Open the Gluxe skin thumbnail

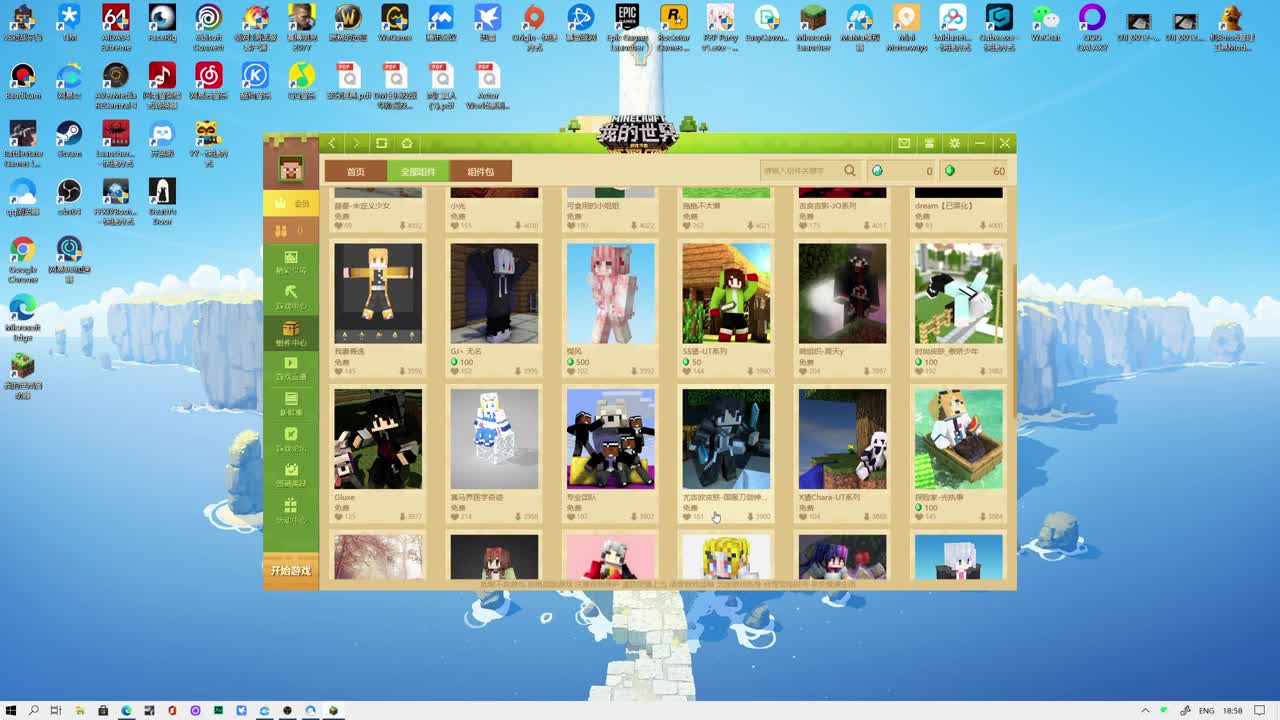[x=378, y=439]
